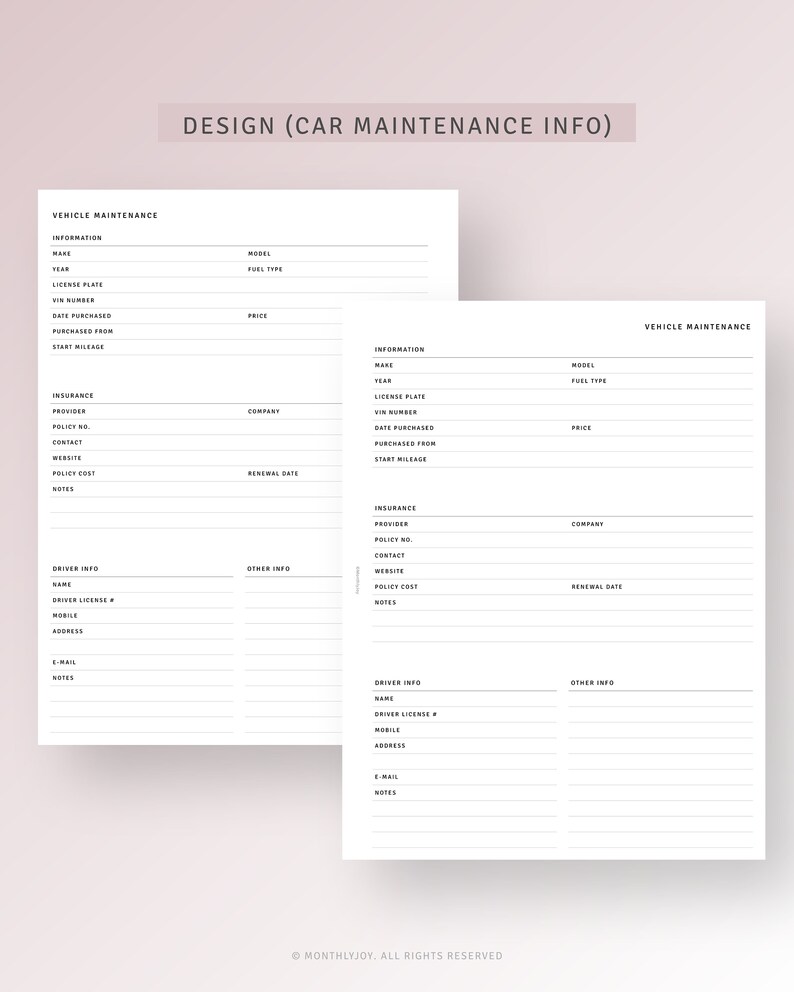Image resolution: width=794 pixels, height=992 pixels.
Task: Click the 'PRICE' label on left page
Action: (257, 316)
